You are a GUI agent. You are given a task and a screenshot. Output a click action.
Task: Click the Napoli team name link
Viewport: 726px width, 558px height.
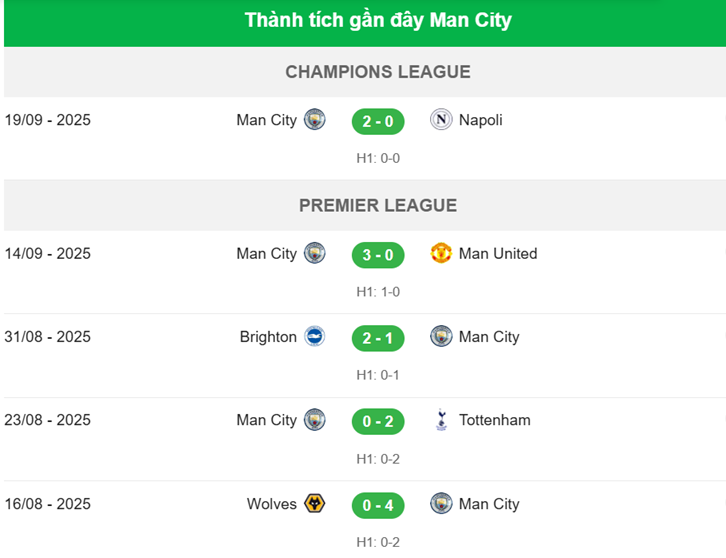point(481,120)
